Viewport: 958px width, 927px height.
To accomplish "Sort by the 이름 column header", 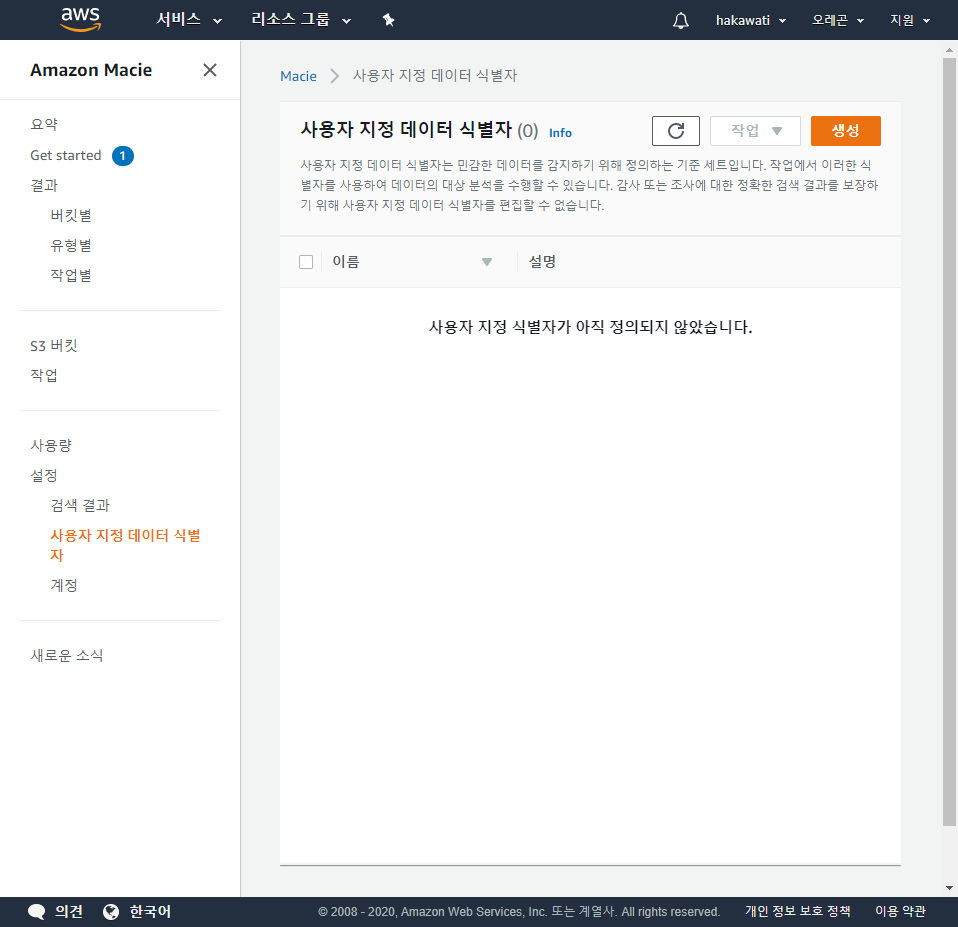I will 346,262.
